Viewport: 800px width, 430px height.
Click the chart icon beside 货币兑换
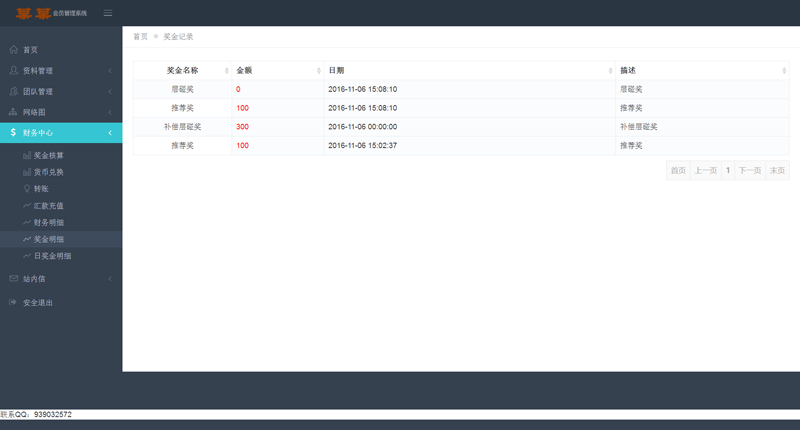(x=27, y=172)
